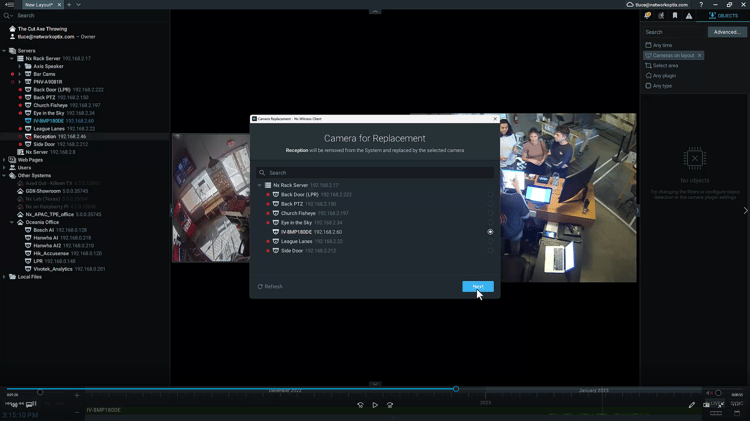Select Eye in the Sky radio button
Viewport: 750px width, 421px height.
[x=490, y=222]
